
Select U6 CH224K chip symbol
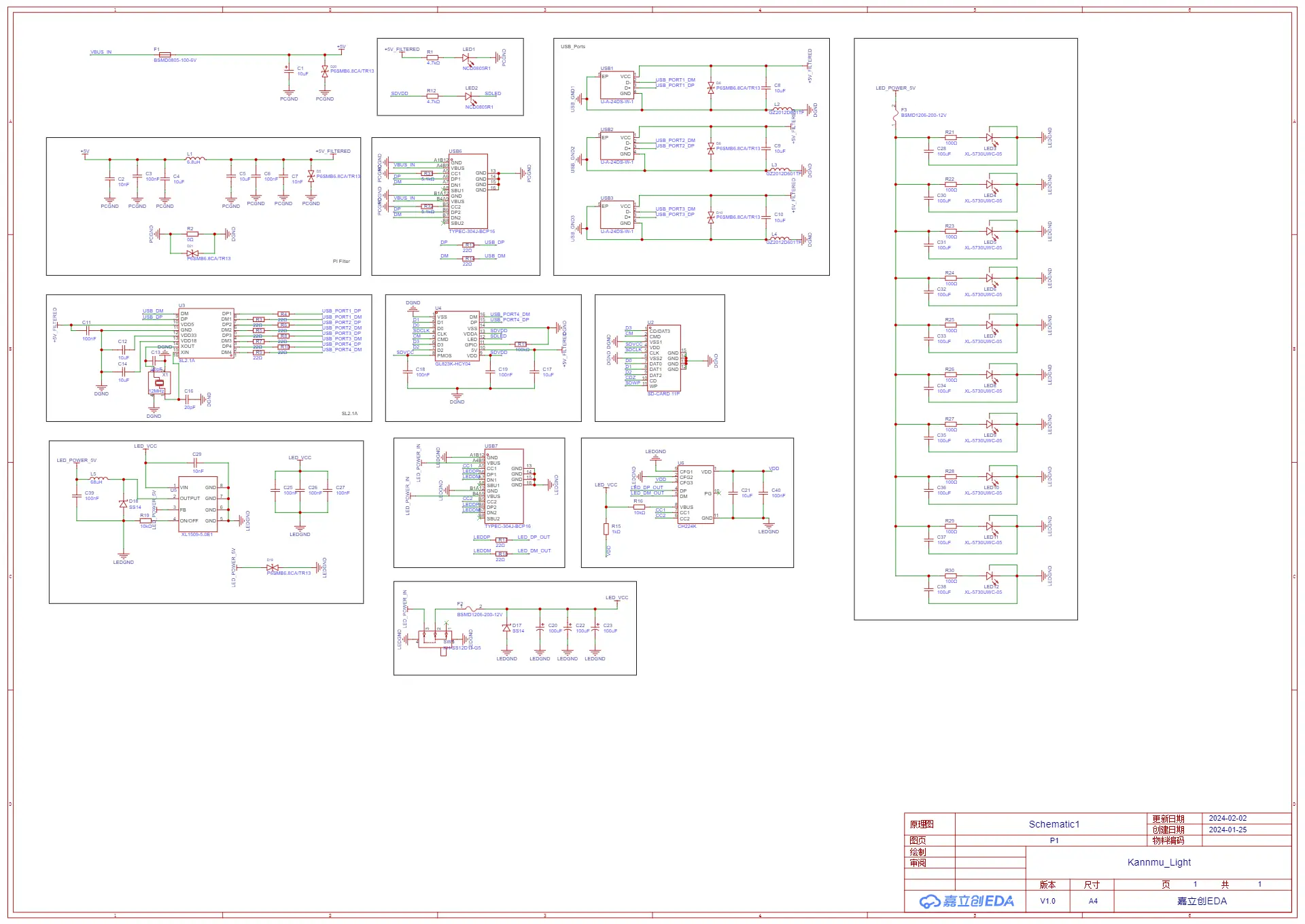pos(696,495)
